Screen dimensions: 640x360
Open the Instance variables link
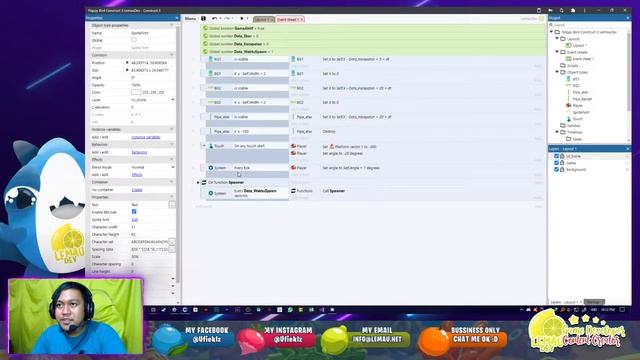click(x=146, y=137)
